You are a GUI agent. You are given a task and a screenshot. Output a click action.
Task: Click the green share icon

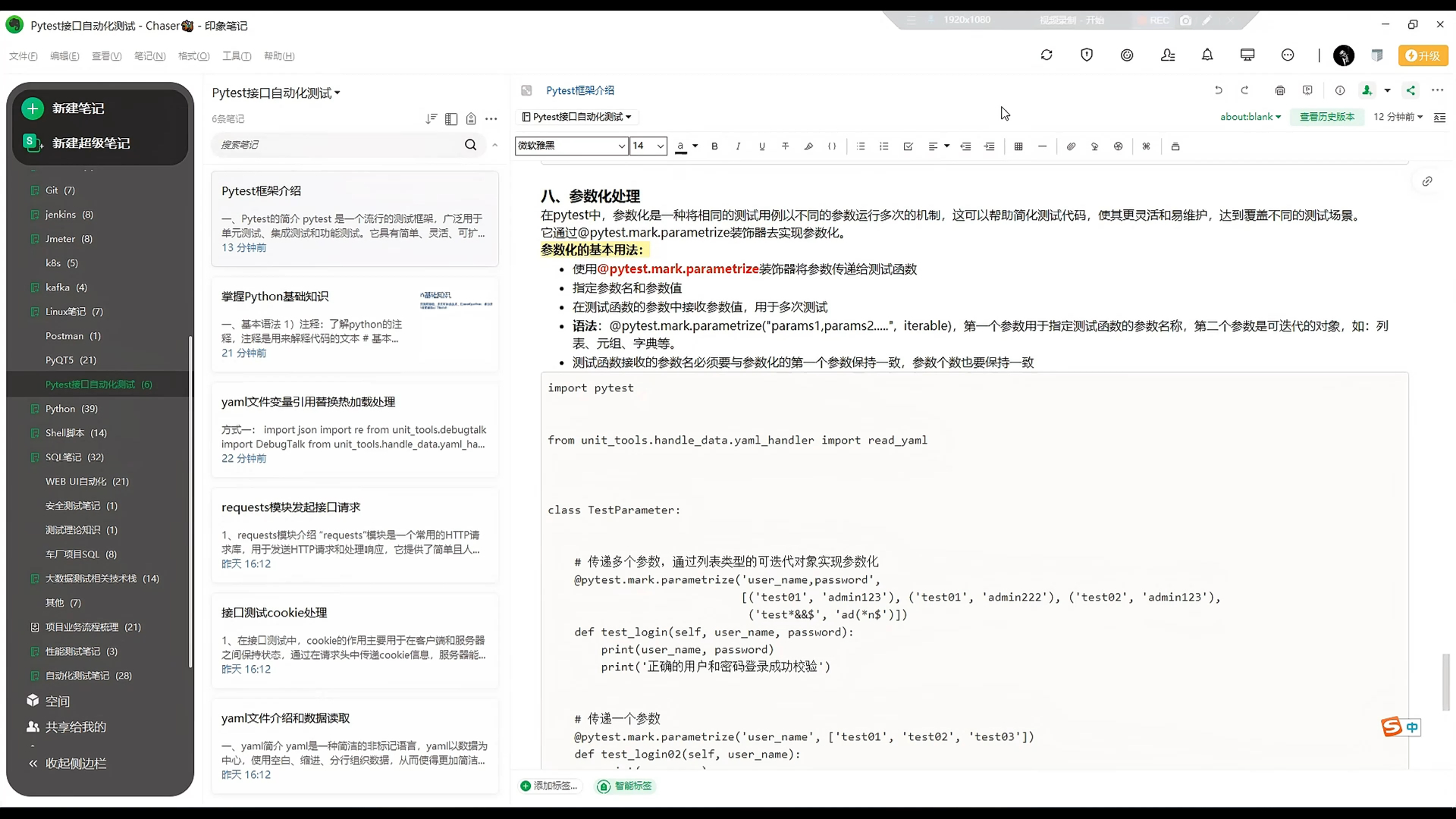(x=1410, y=90)
